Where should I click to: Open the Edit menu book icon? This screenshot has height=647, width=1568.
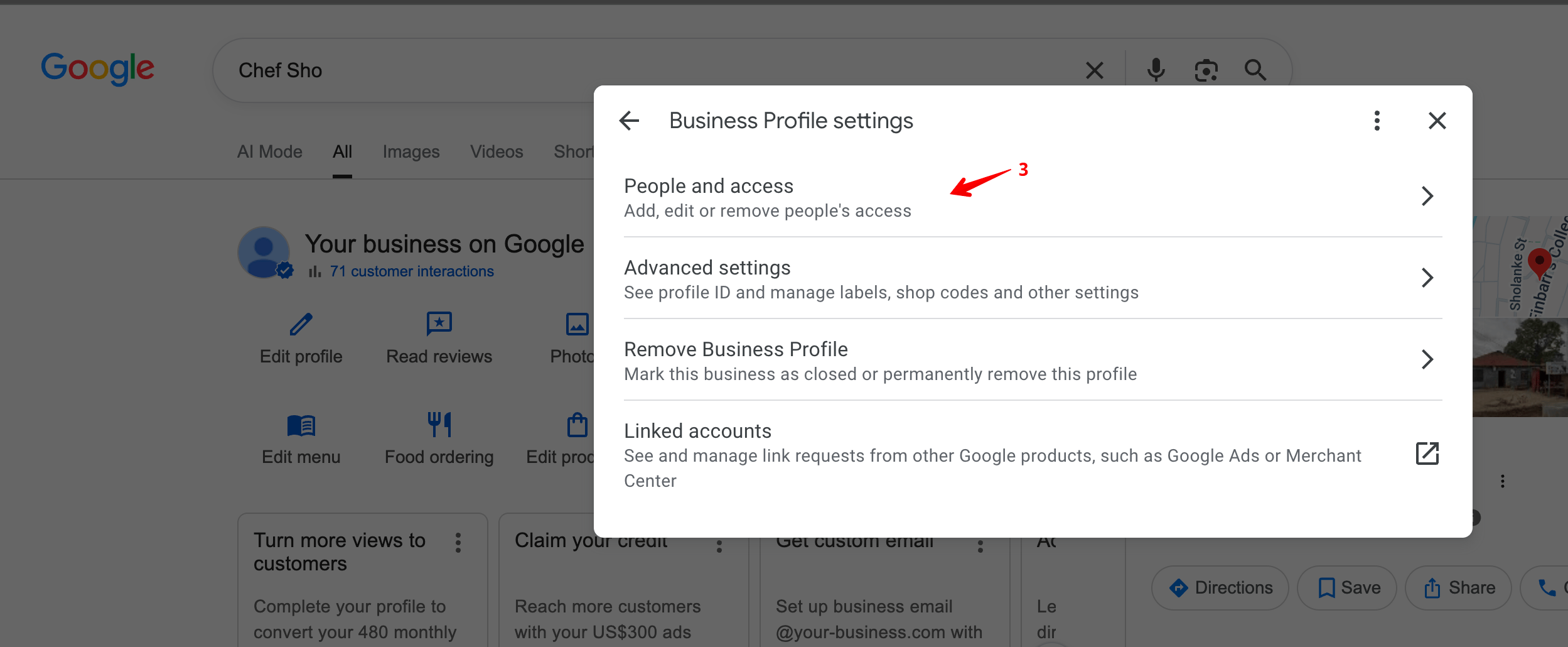[301, 425]
